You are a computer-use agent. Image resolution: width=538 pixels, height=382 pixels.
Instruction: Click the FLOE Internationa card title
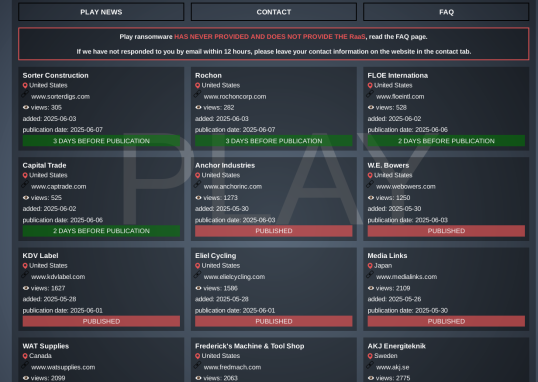[398, 76]
